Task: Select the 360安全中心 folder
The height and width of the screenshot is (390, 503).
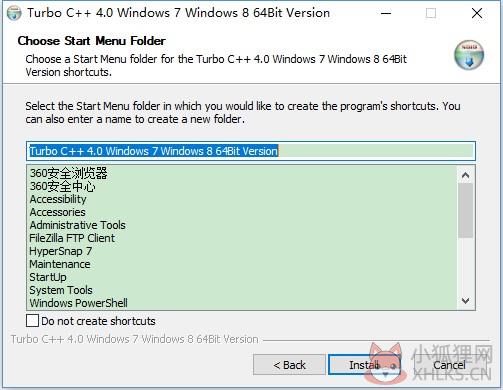Action: click(63, 186)
